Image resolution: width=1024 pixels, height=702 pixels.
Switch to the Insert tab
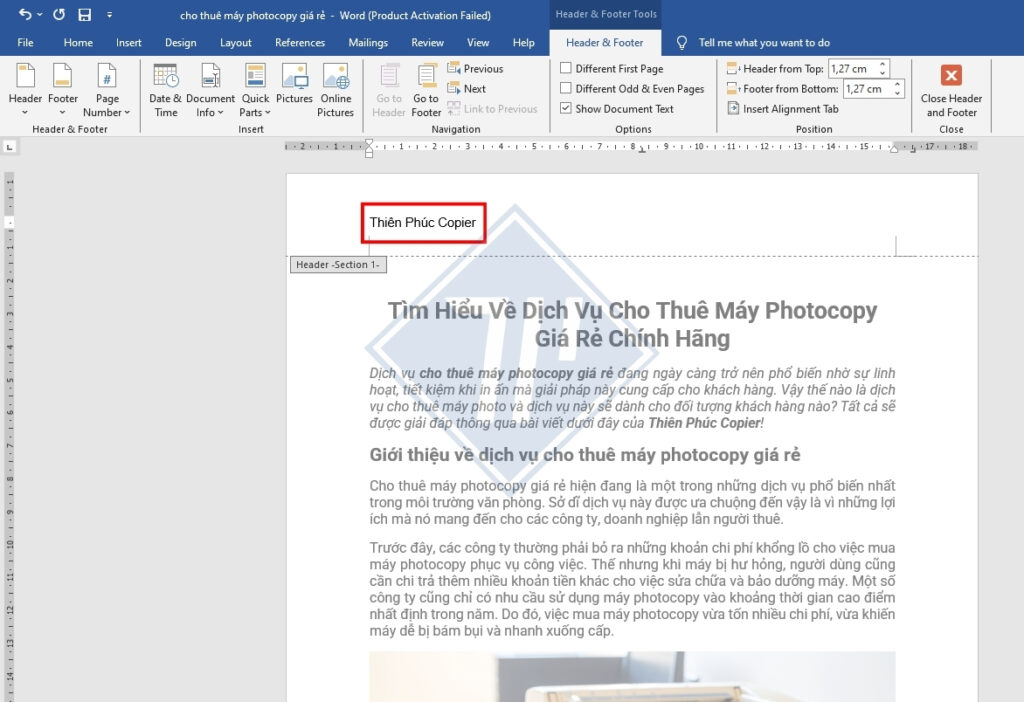point(129,42)
